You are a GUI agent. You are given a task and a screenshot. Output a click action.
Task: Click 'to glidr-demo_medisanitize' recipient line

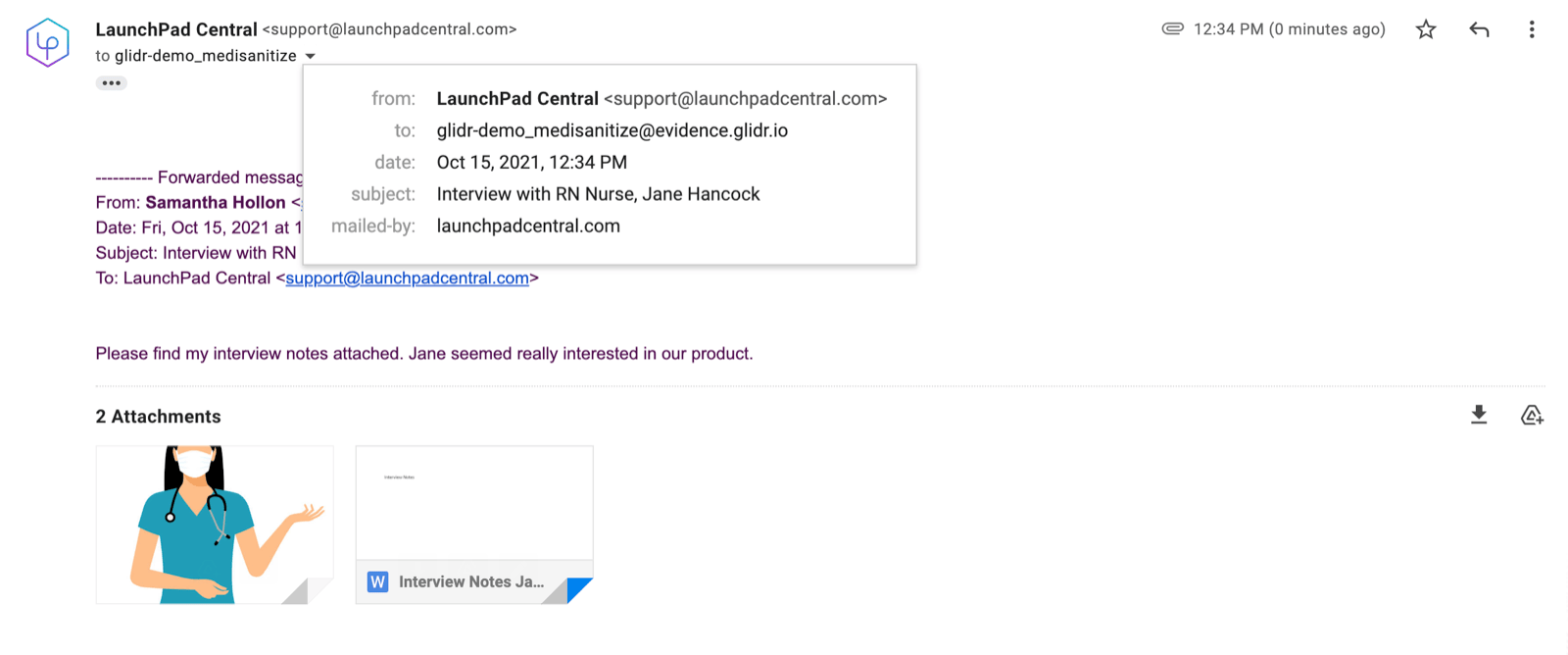pos(195,56)
